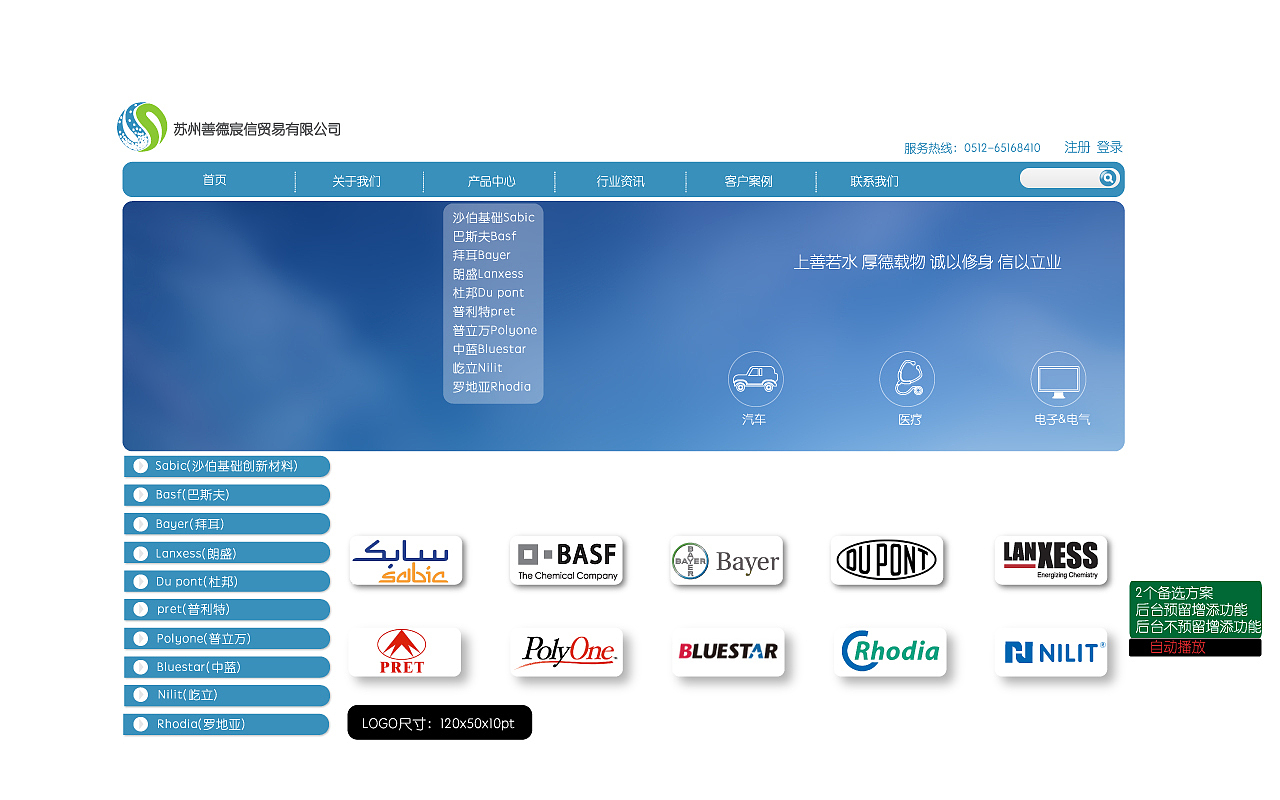Select the Basf(巴斯夫) sidebar button
The image size is (1280, 800).
click(226, 495)
